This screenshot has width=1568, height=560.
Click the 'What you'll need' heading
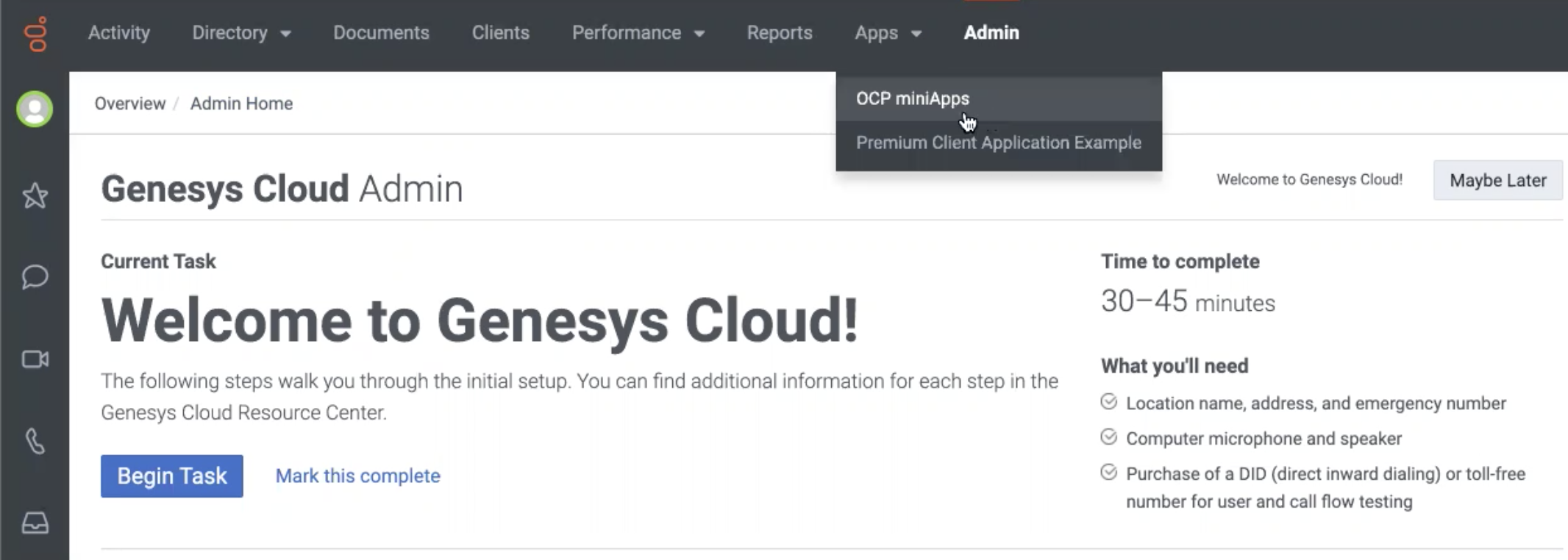tap(1175, 366)
